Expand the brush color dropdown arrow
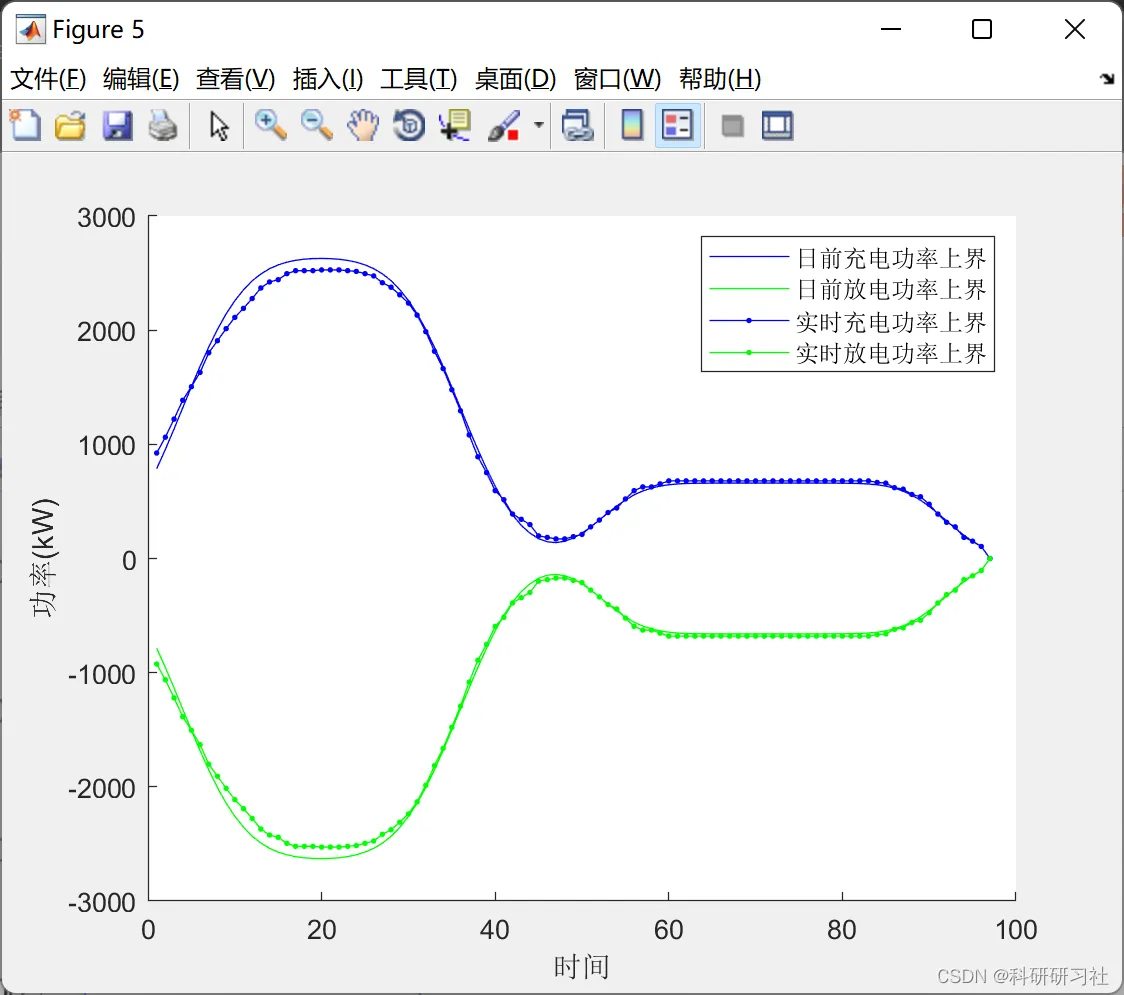Viewport: 1124px width, 995px height. pos(538,125)
